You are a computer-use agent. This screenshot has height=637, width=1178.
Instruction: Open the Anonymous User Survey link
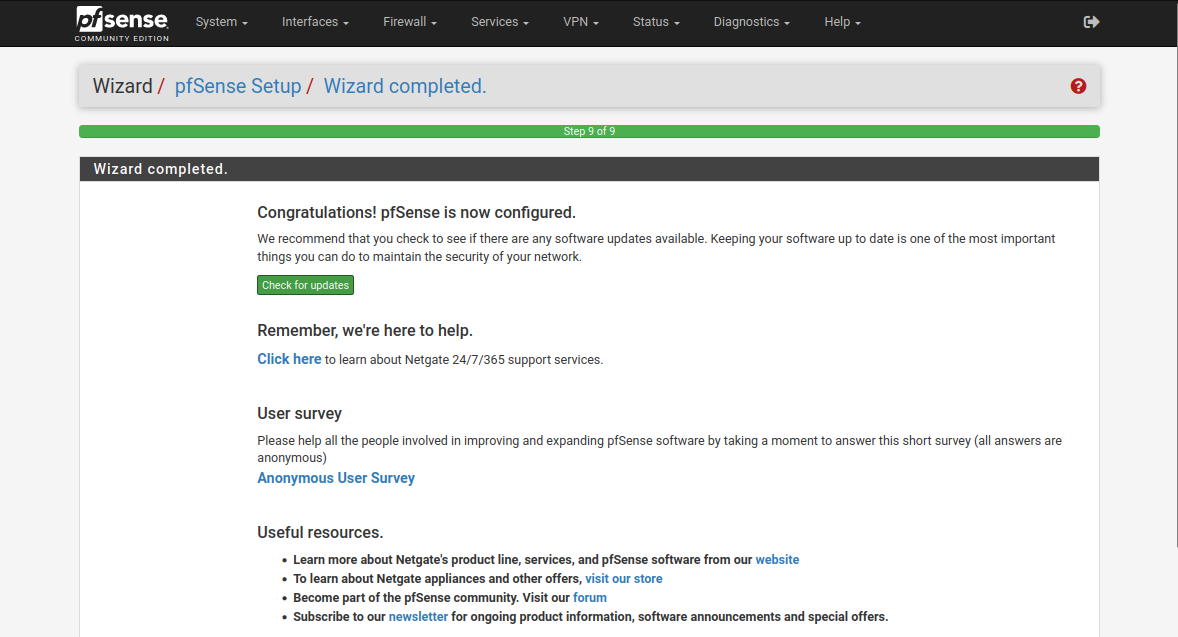click(336, 478)
